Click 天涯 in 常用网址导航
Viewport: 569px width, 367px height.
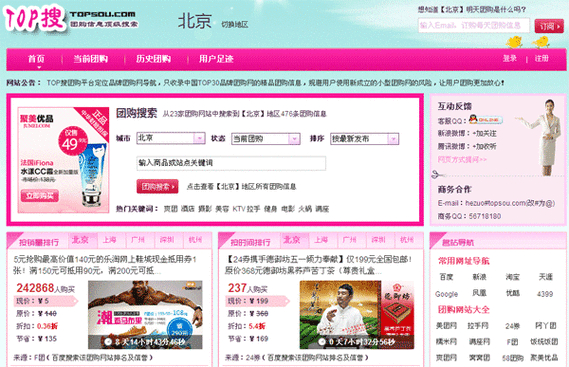[545, 277]
